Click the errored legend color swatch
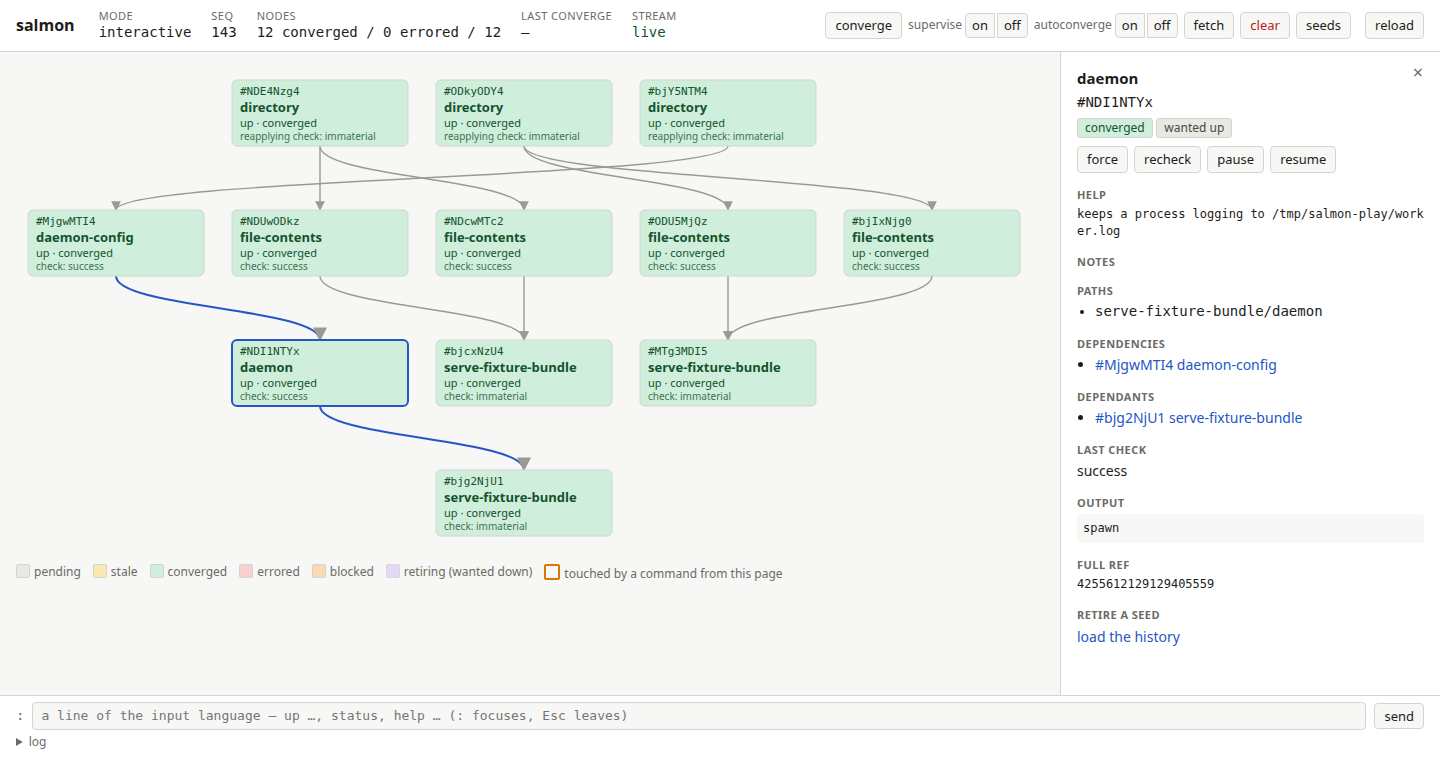This screenshot has height=757, width=1440. tap(246, 572)
